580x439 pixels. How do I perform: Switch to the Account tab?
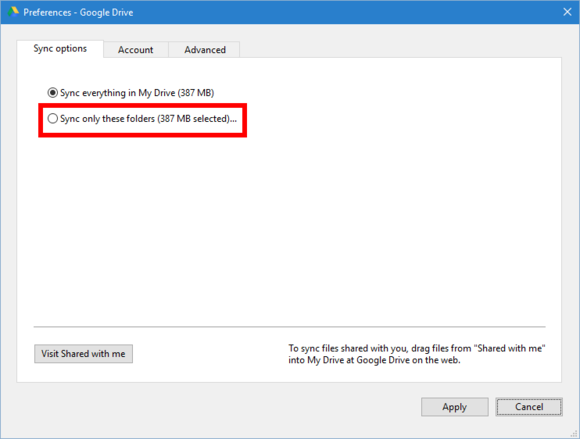[135, 50]
